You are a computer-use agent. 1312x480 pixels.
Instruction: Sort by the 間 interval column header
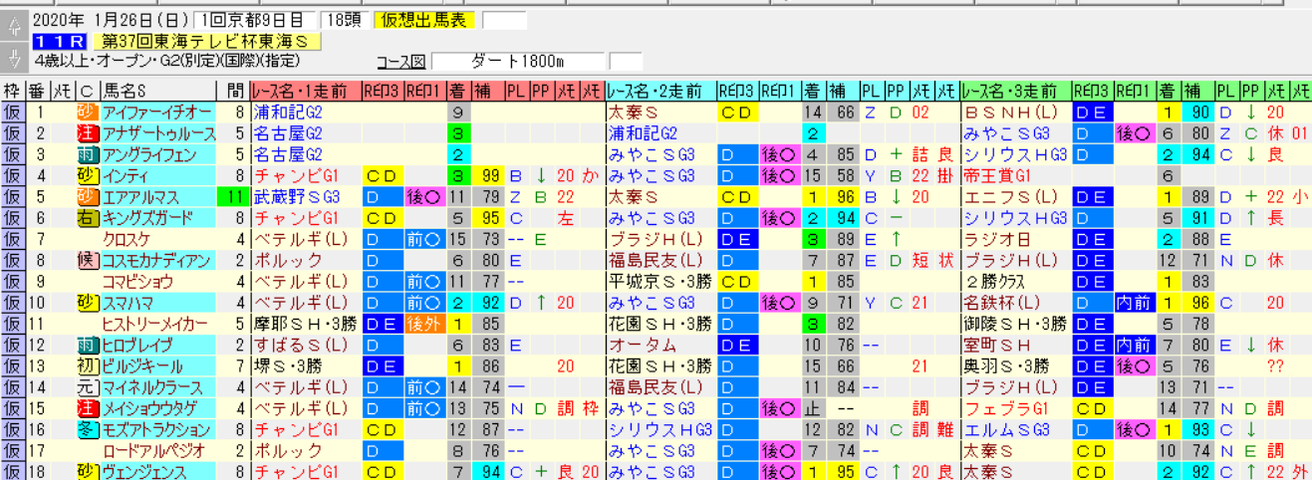point(236,91)
